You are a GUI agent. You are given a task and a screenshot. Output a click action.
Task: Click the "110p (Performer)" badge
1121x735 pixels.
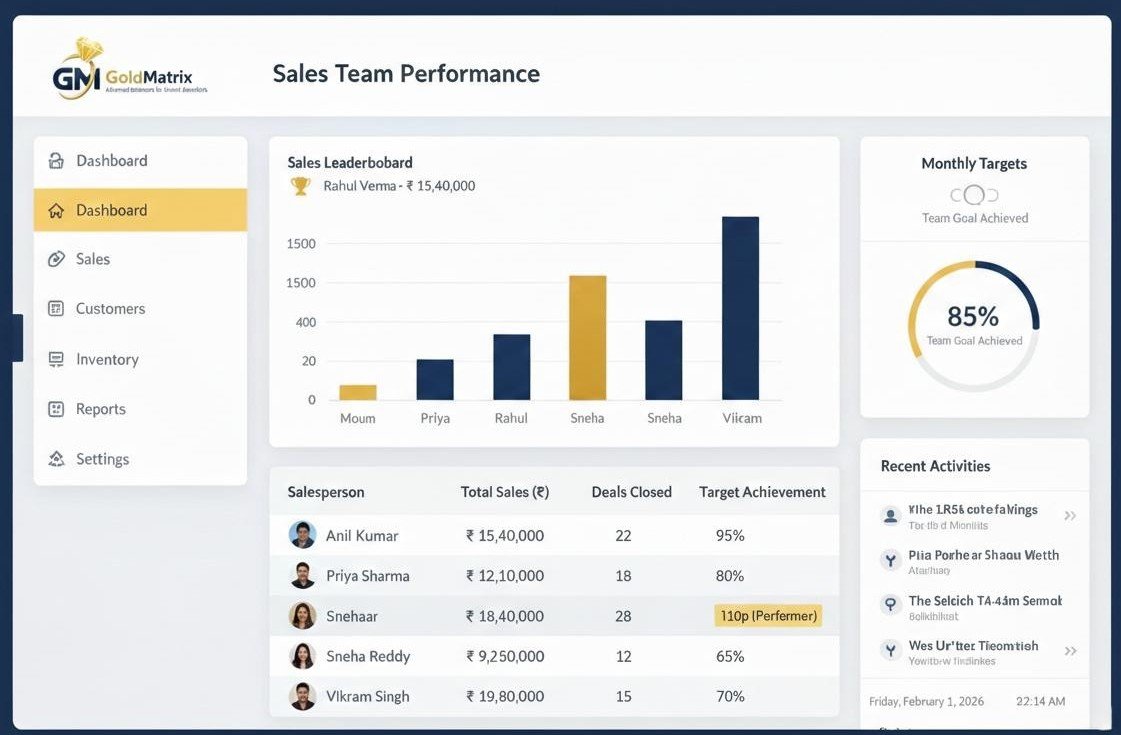click(767, 616)
